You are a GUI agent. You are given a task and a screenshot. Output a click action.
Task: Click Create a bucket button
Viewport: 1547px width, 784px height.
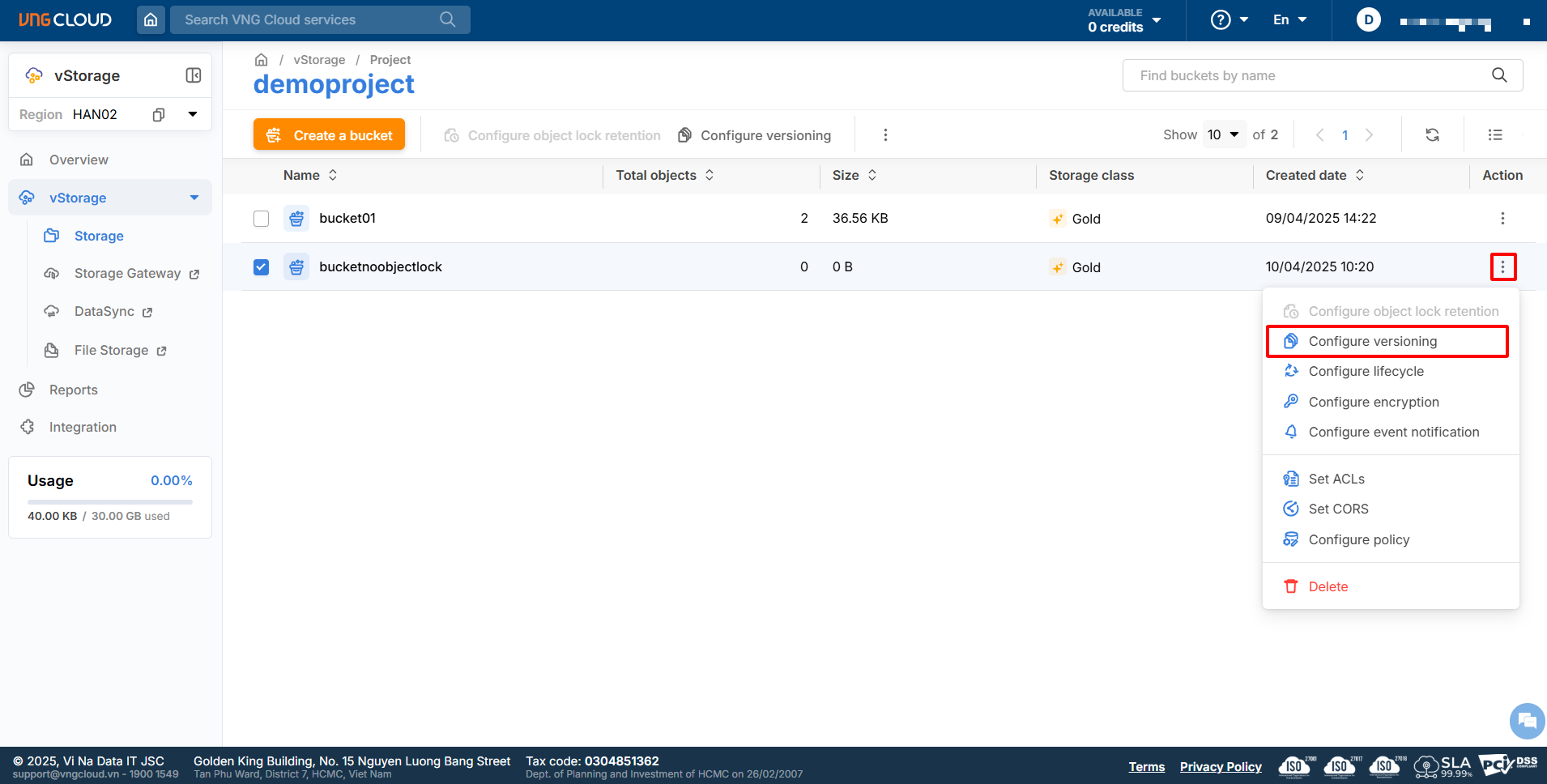(329, 135)
